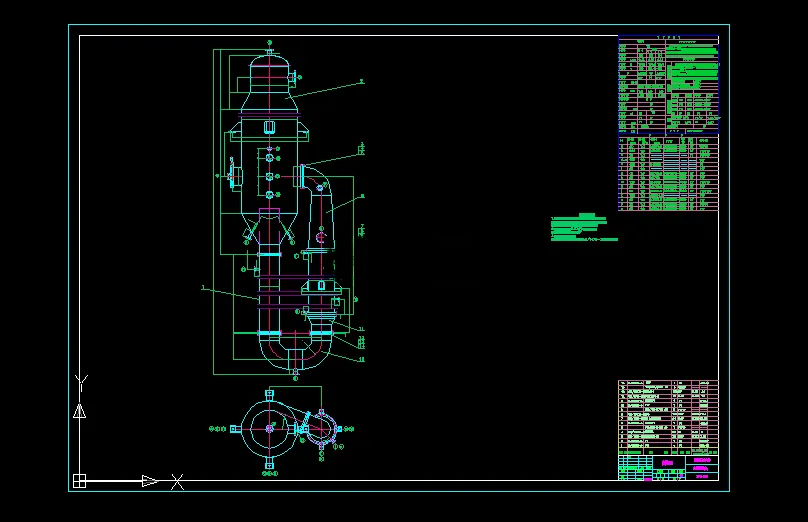Image resolution: width=808 pixels, height=522 pixels.
Task: Select the blue-bordered design data table at the top right
Action: (668, 85)
